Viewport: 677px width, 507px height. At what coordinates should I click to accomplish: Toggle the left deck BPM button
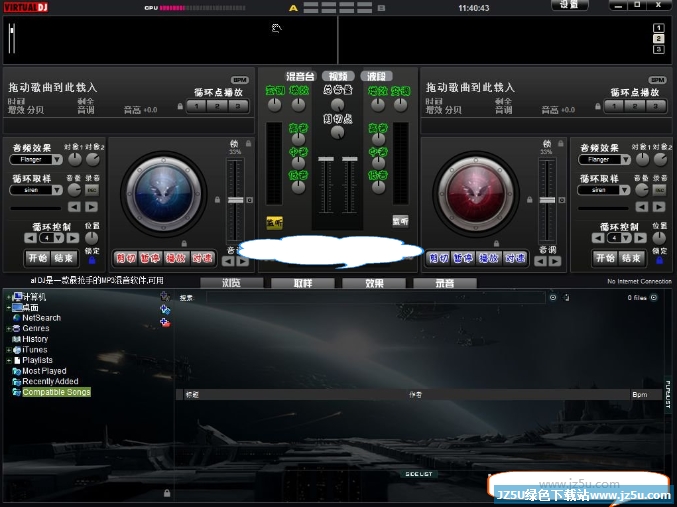(240, 80)
